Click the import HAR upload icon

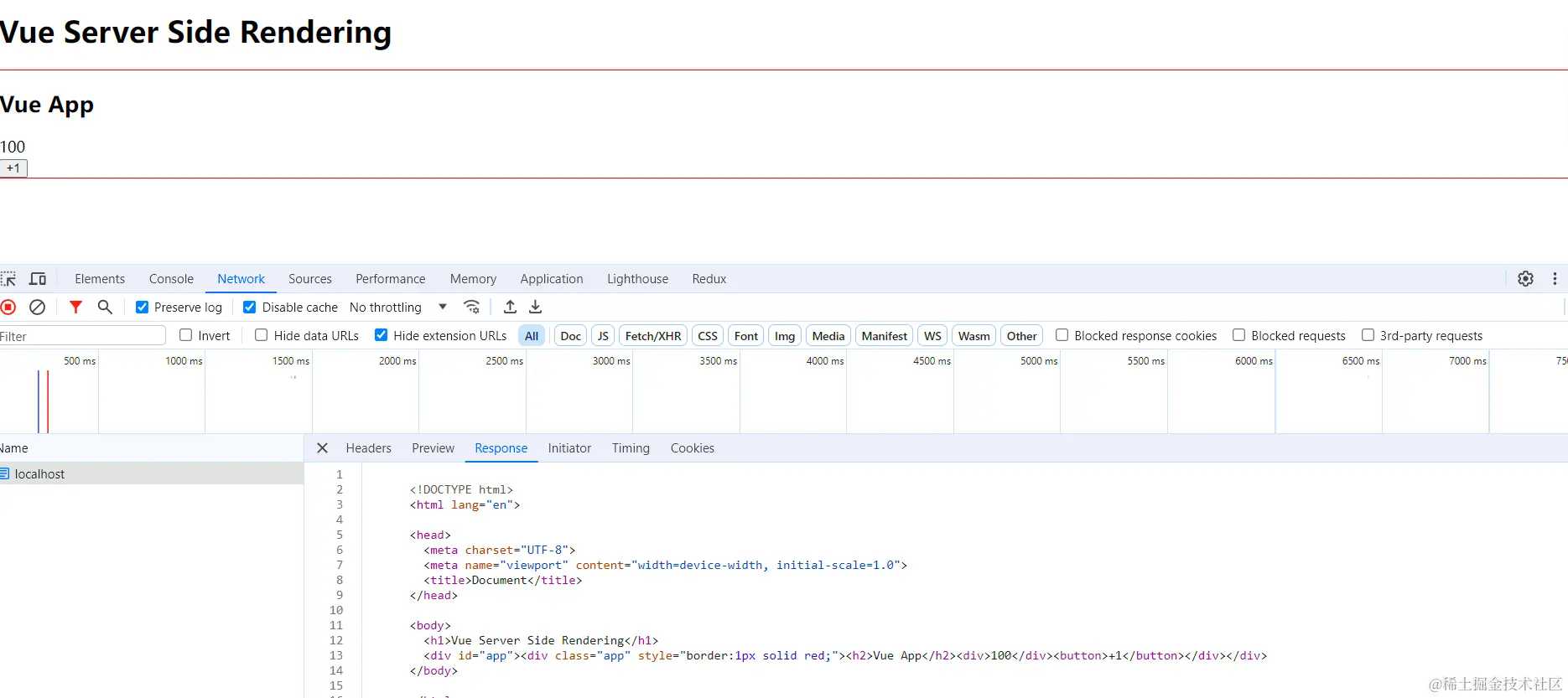tap(510, 308)
